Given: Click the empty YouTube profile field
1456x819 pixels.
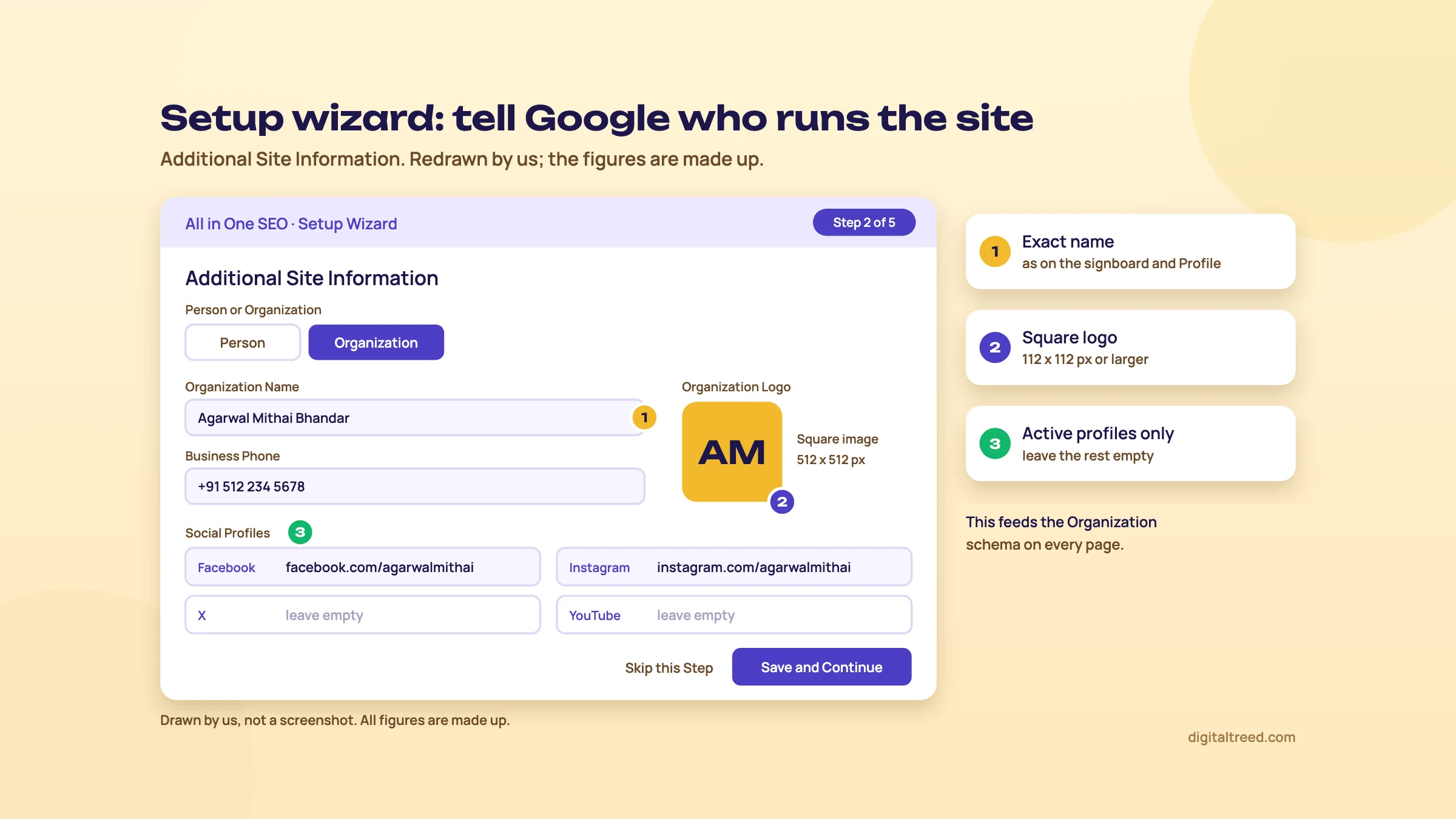Looking at the screenshot, I should [x=734, y=615].
